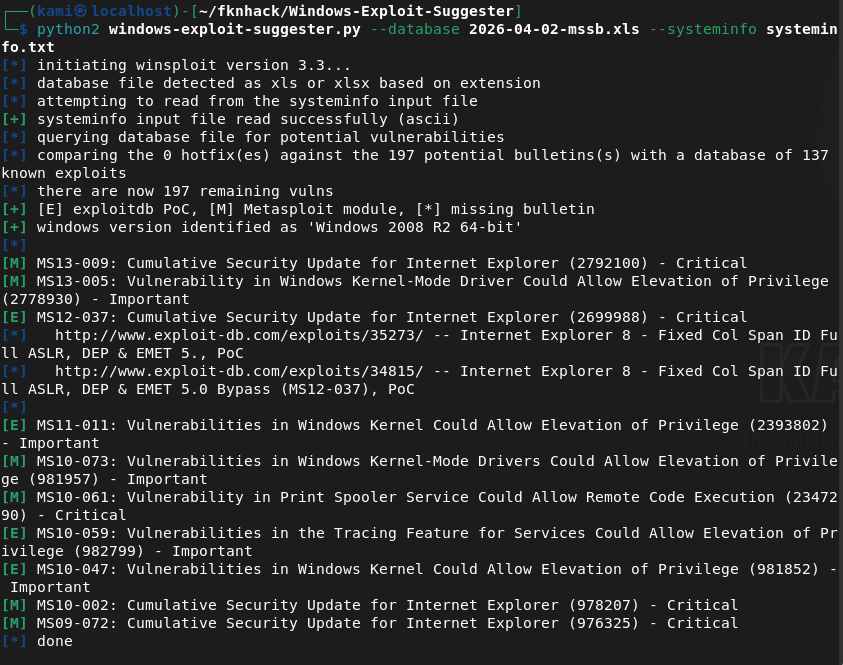Click the dollar sign prompt symbol
The image size is (843, 665).
coord(24,29)
